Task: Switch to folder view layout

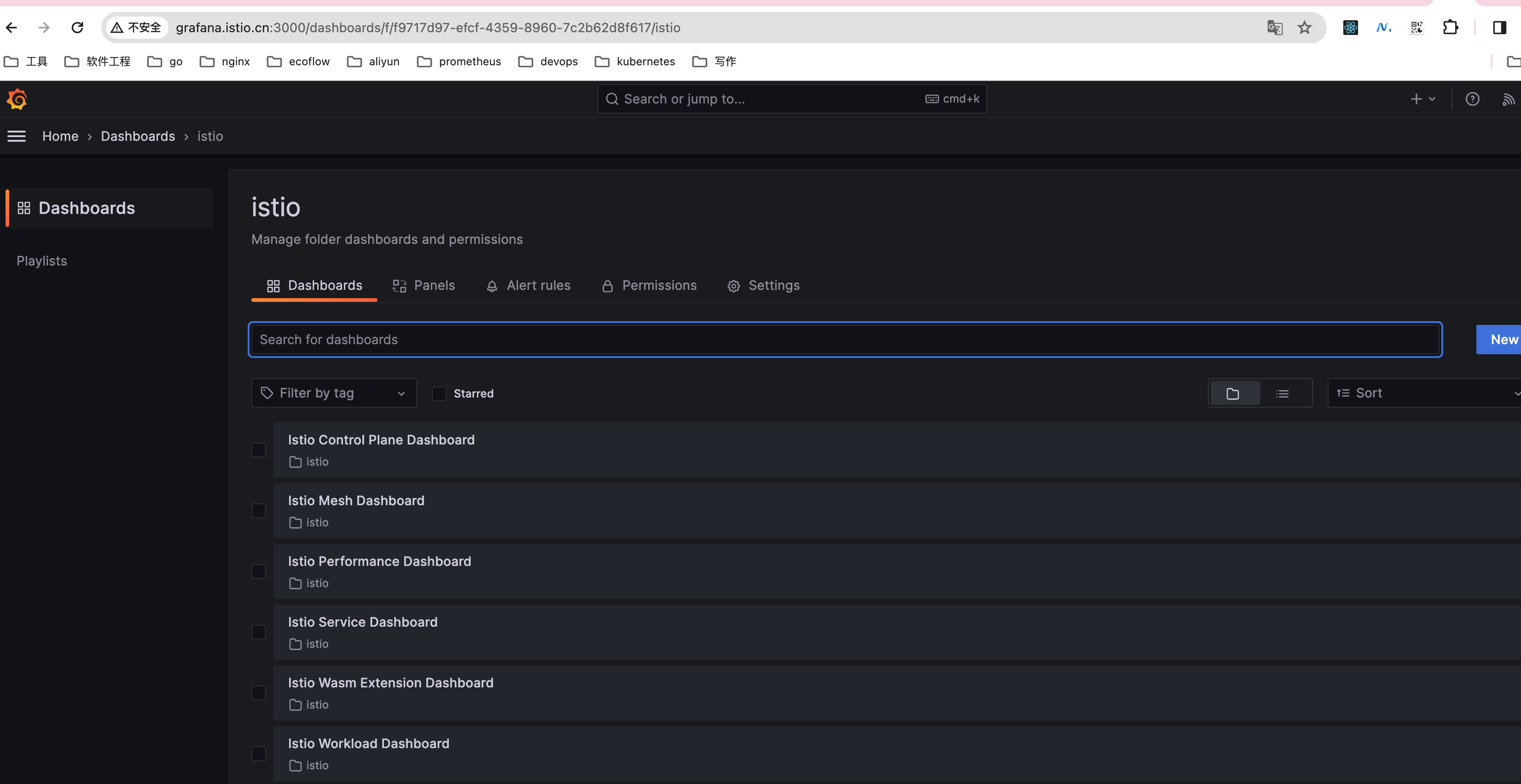Action: [1233, 393]
